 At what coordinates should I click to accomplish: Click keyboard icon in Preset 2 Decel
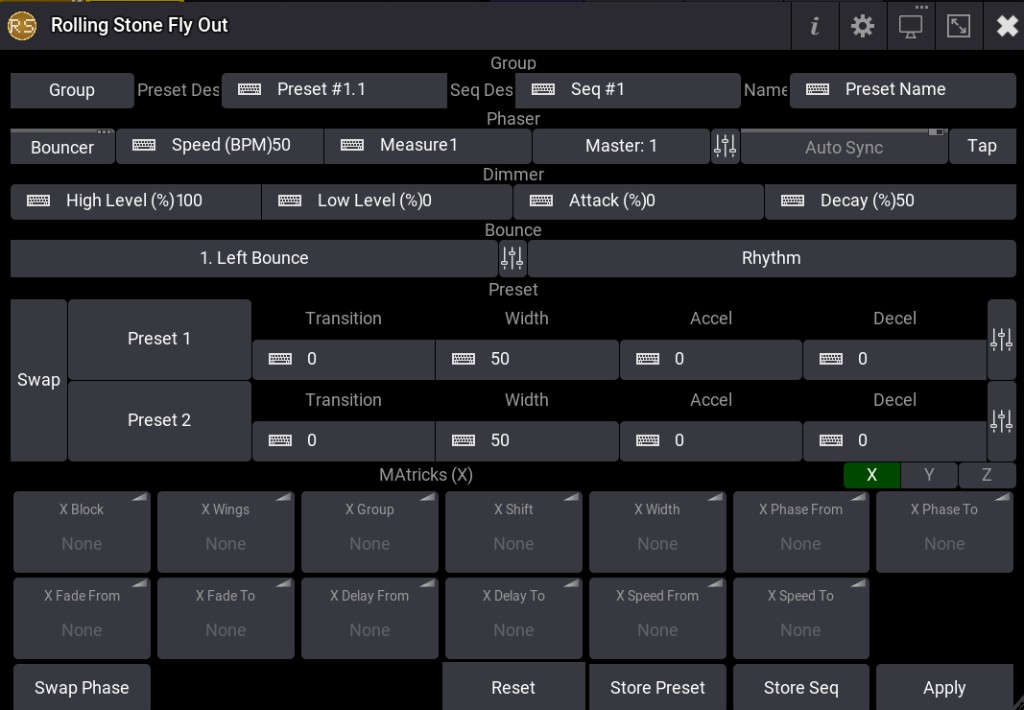click(x=831, y=440)
